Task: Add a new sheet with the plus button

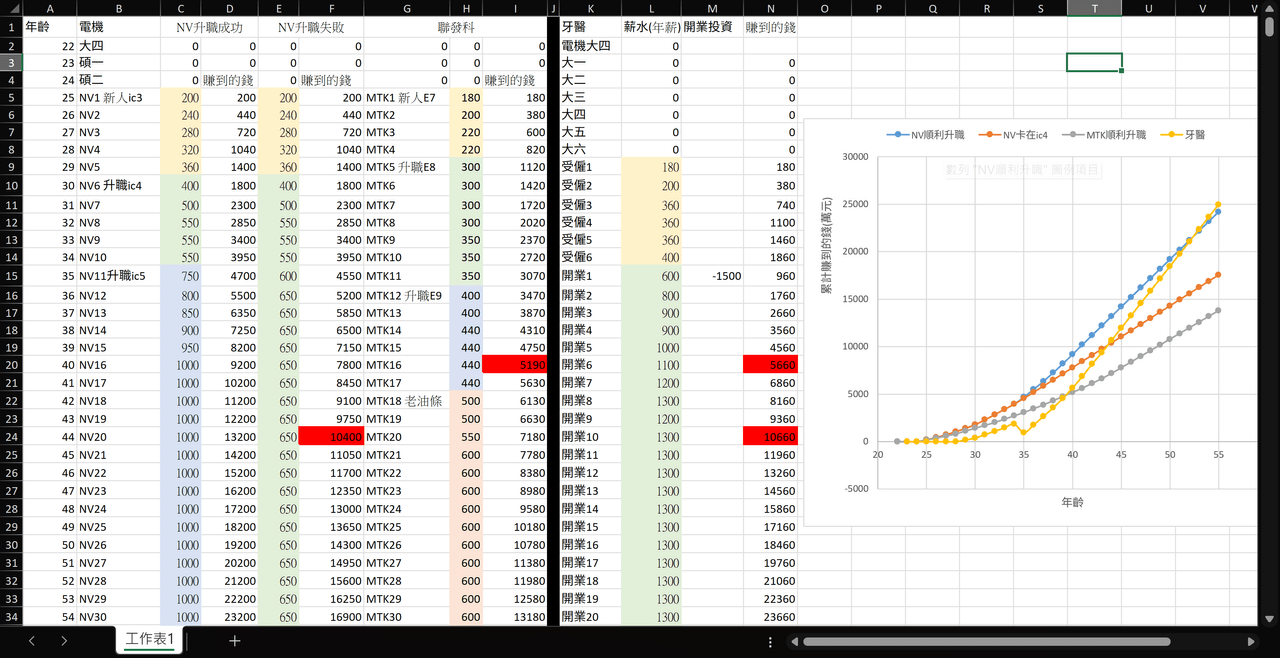Action: click(x=234, y=641)
